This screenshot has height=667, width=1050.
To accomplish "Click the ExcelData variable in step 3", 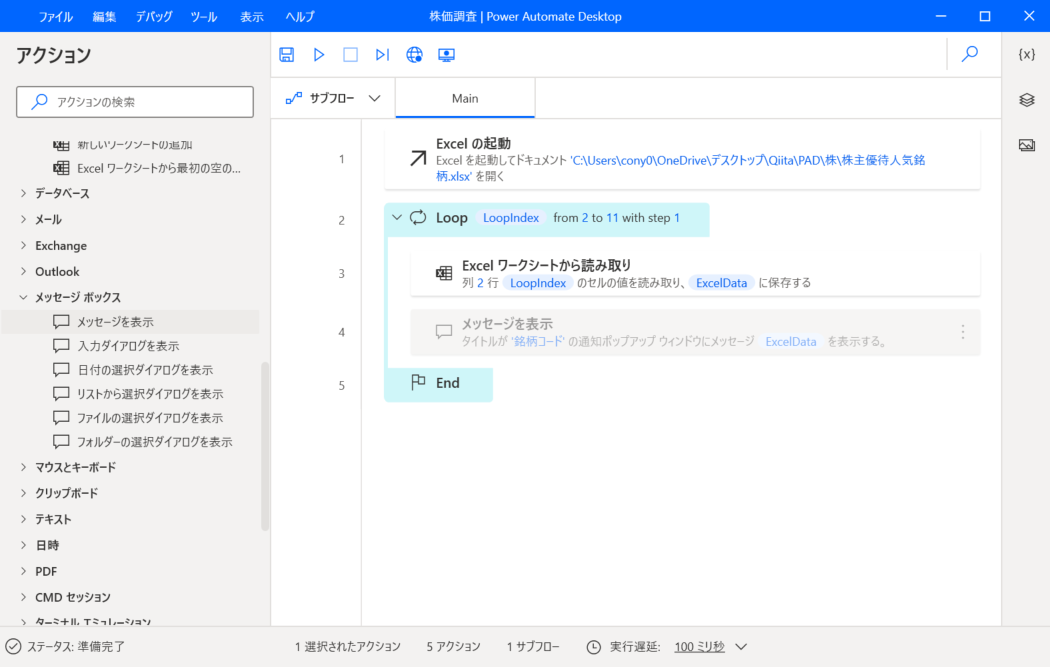I will pyautogui.click(x=721, y=283).
